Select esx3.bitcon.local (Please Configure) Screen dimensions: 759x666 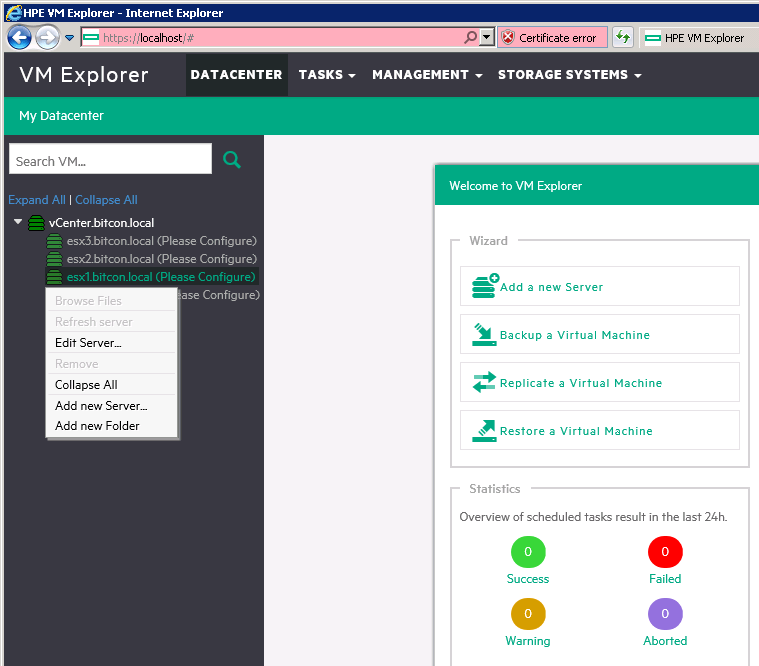(x=162, y=241)
